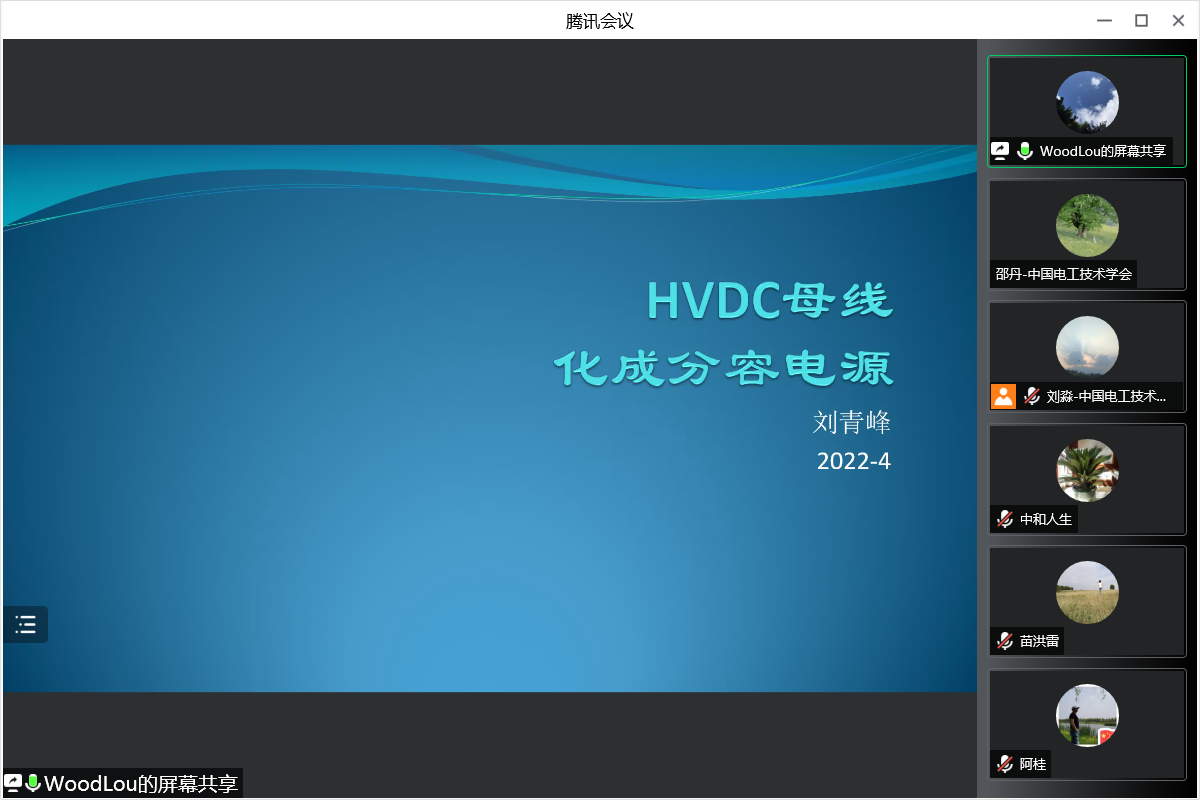Maximize the 腾讯会议 window

click(1141, 20)
